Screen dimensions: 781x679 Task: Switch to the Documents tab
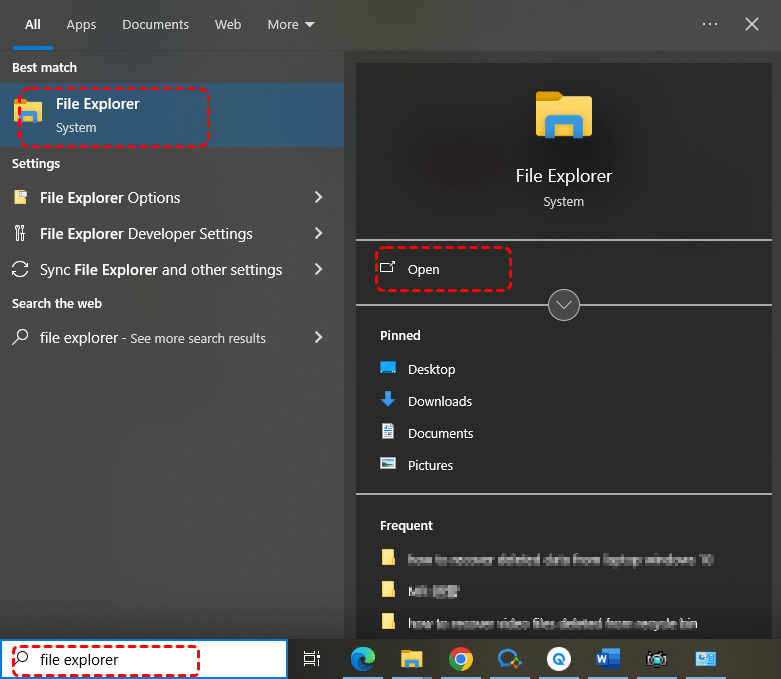pyautogui.click(x=155, y=24)
